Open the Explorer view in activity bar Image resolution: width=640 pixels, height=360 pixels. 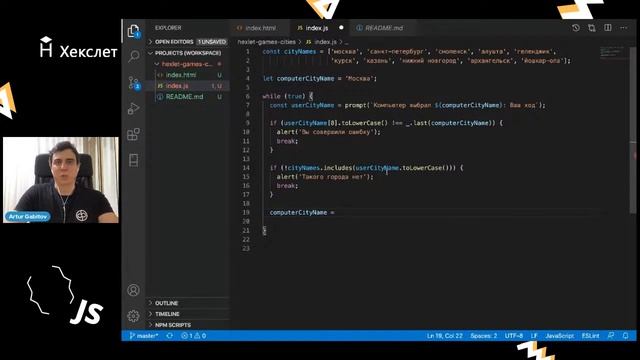click(133, 31)
